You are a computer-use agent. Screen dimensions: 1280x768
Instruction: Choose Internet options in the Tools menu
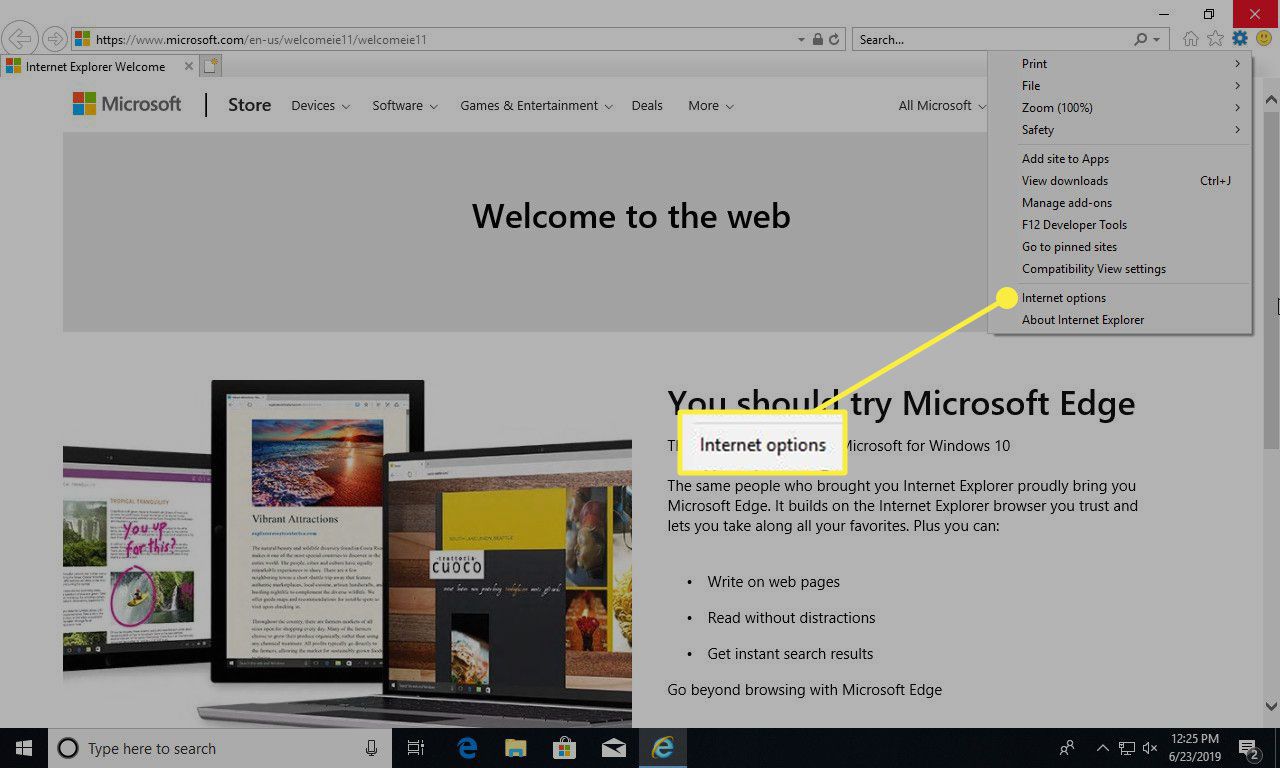point(1119,298)
